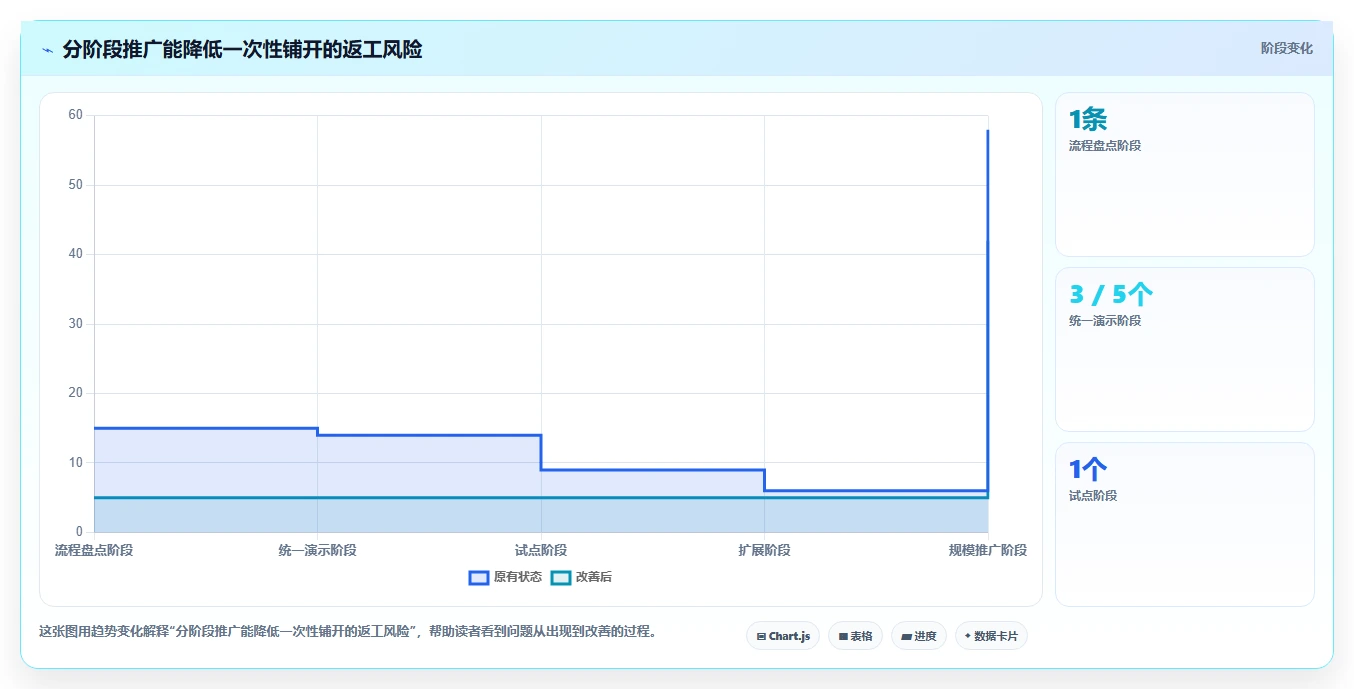Select the 数据卡片 tag
Screen dimensions: 1354x689
(991, 636)
